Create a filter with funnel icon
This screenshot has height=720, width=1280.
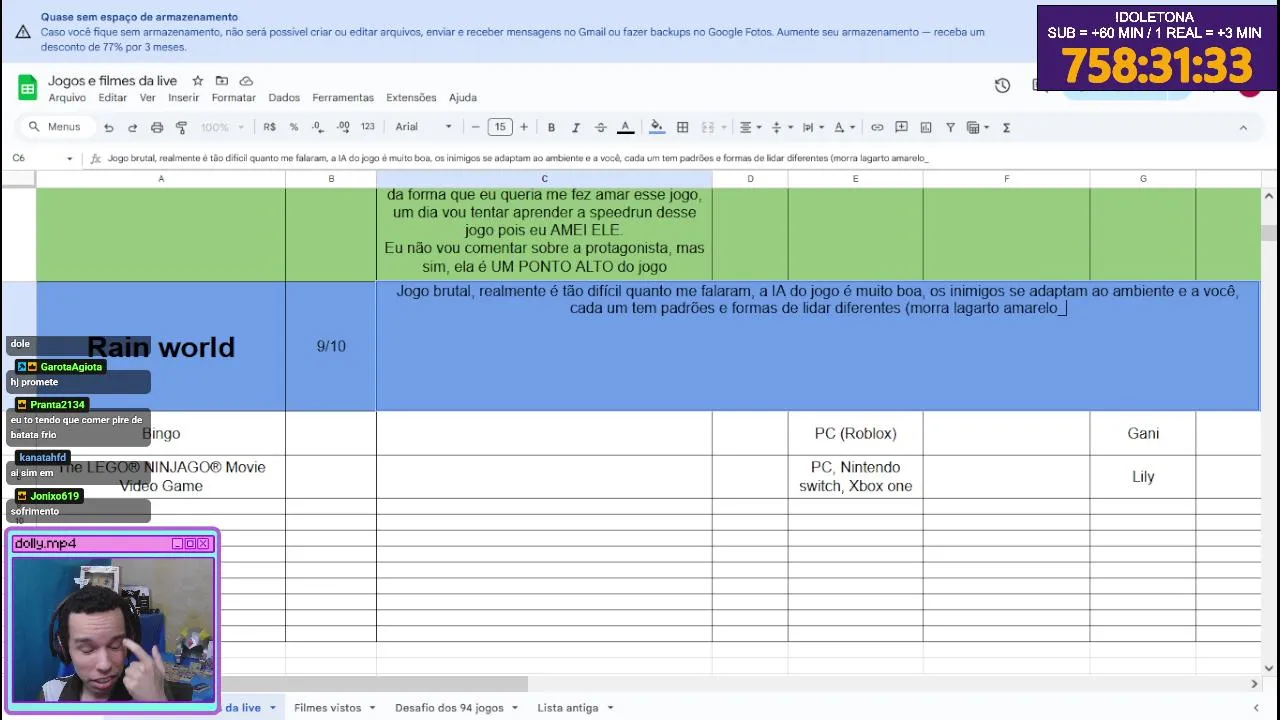coord(950,127)
